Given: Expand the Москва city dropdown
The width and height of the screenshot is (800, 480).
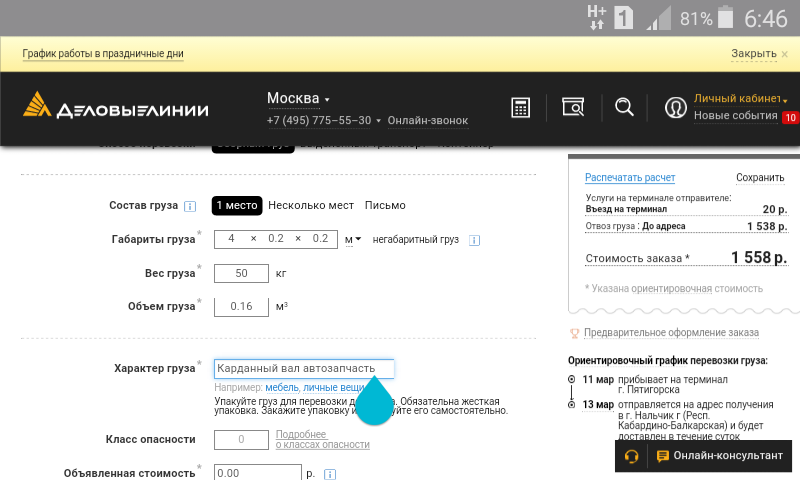Looking at the screenshot, I should (298, 98).
